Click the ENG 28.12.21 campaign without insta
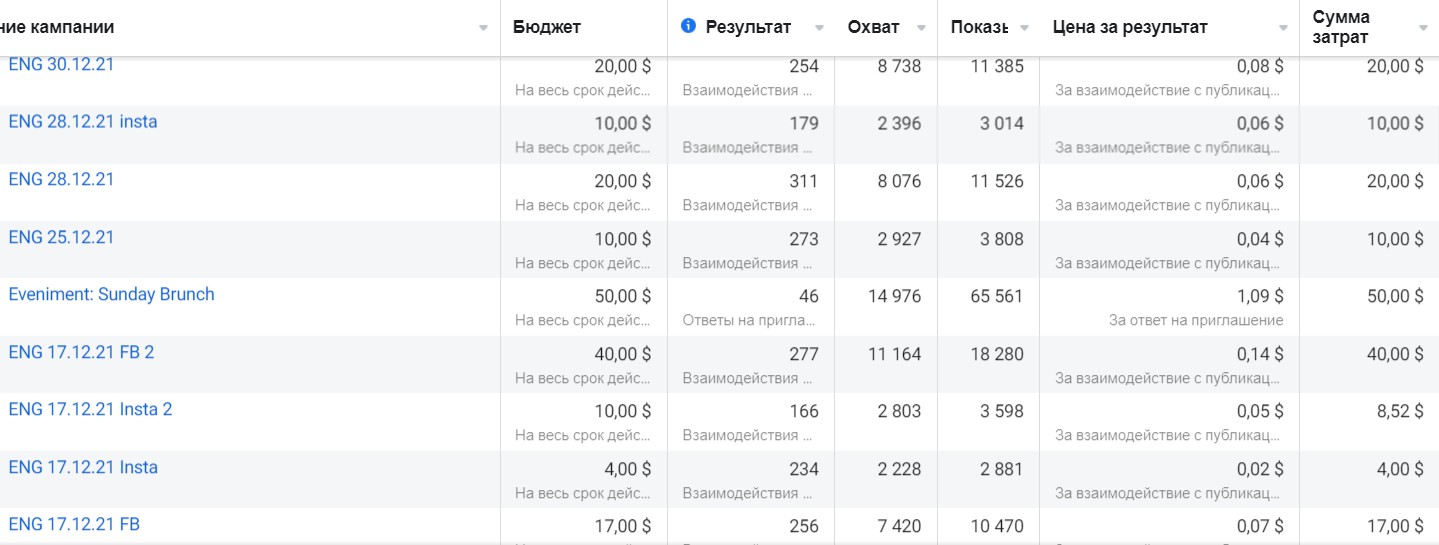Screen dimensions: 1439x545 coord(61,180)
